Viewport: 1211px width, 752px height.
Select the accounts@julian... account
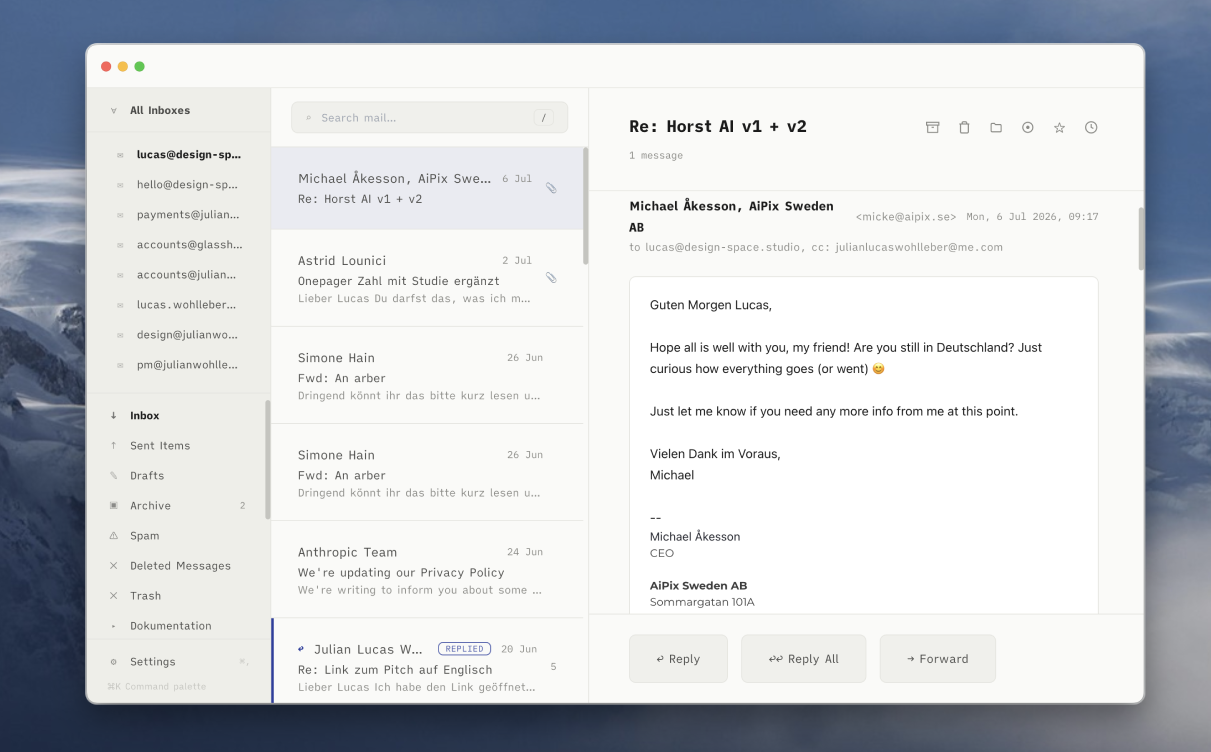[178, 275]
